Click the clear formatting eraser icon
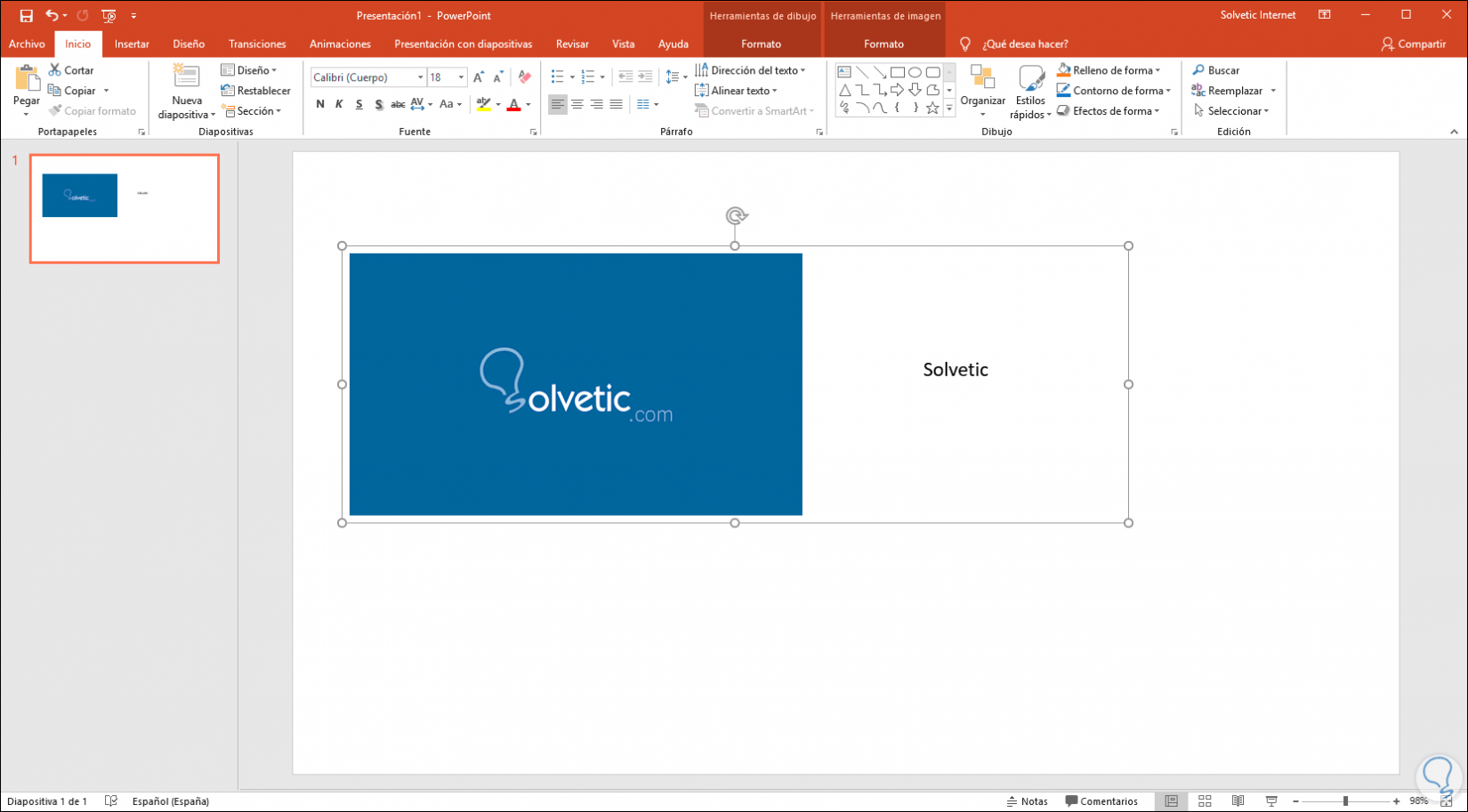 pyautogui.click(x=524, y=77)
